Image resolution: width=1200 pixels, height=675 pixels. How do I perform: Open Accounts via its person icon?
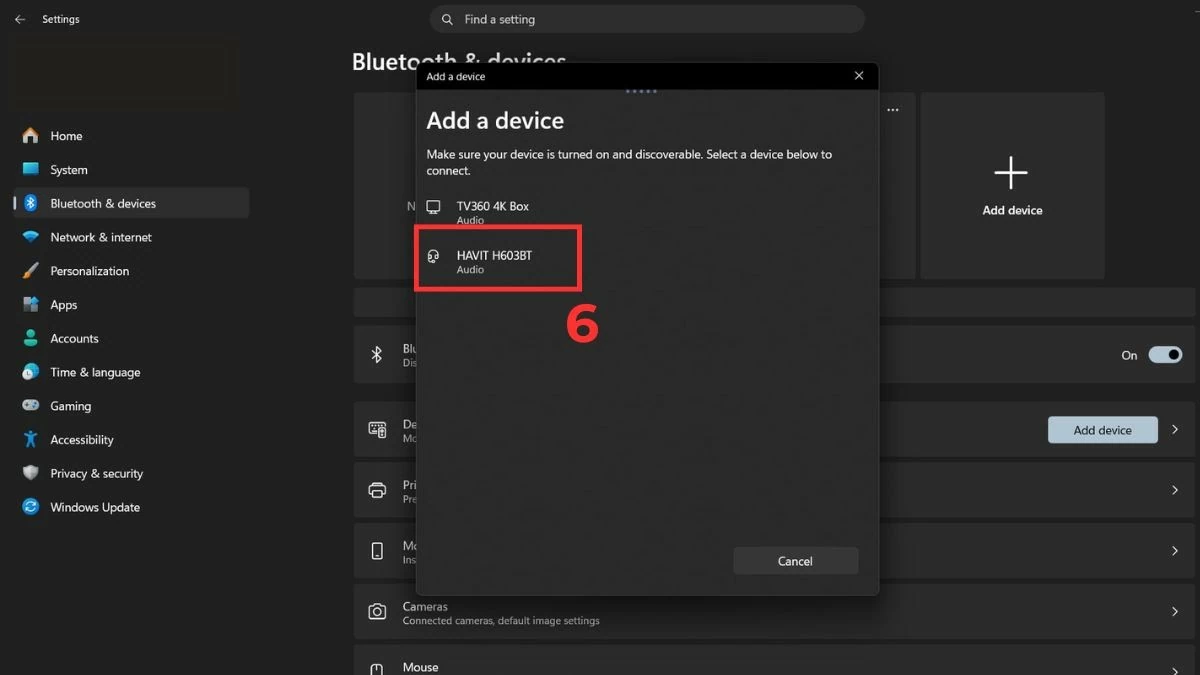30,339
